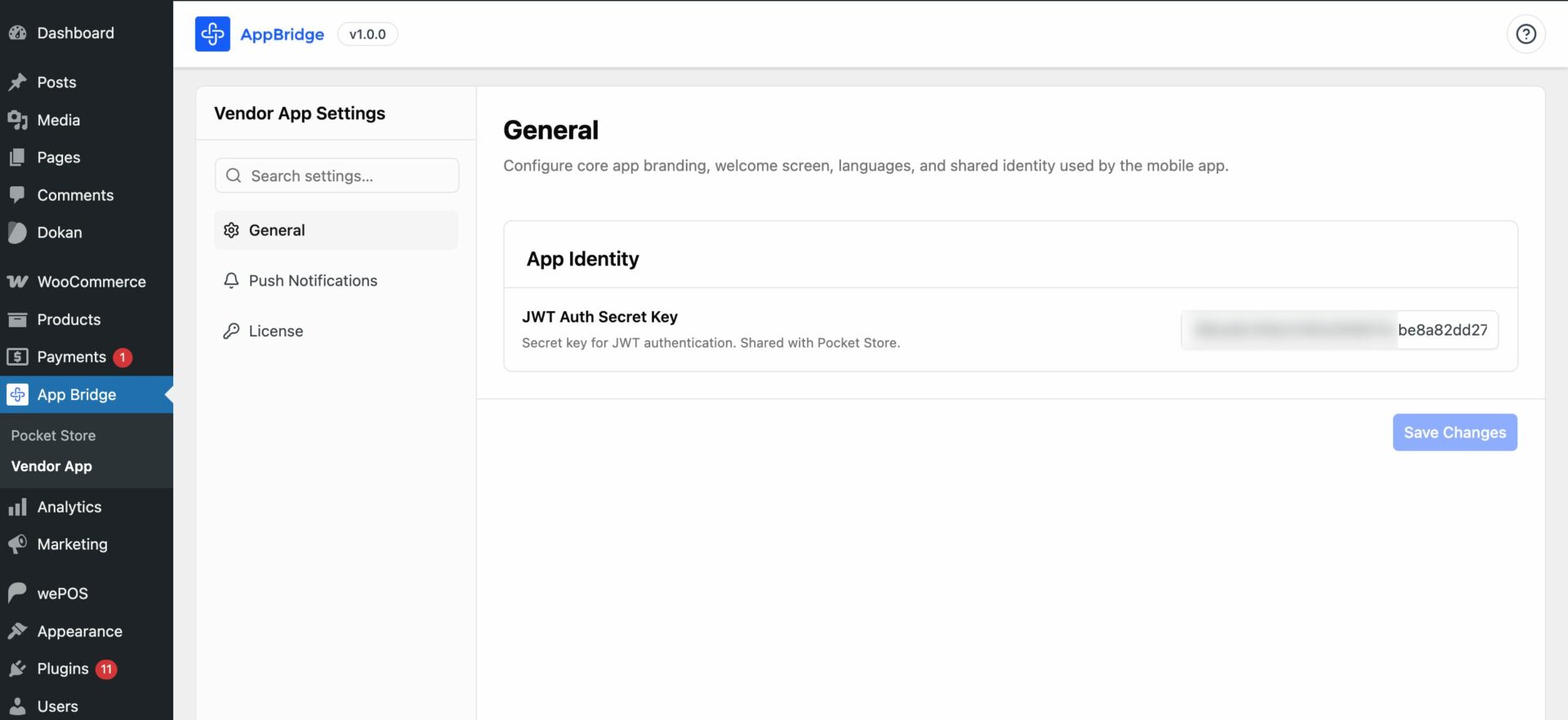Click the App Identity section heading
The height and width of the screenshot is (720, 1568).
[x=582, y=259]
